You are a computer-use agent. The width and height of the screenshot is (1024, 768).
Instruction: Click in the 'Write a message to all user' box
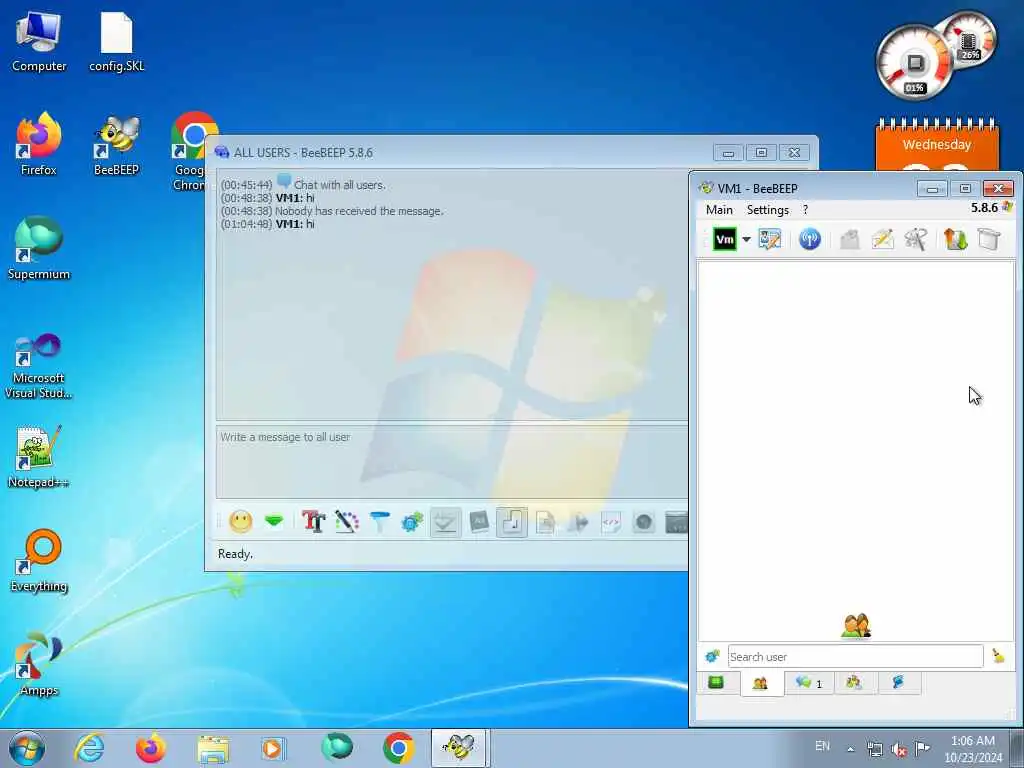point(452,462)
